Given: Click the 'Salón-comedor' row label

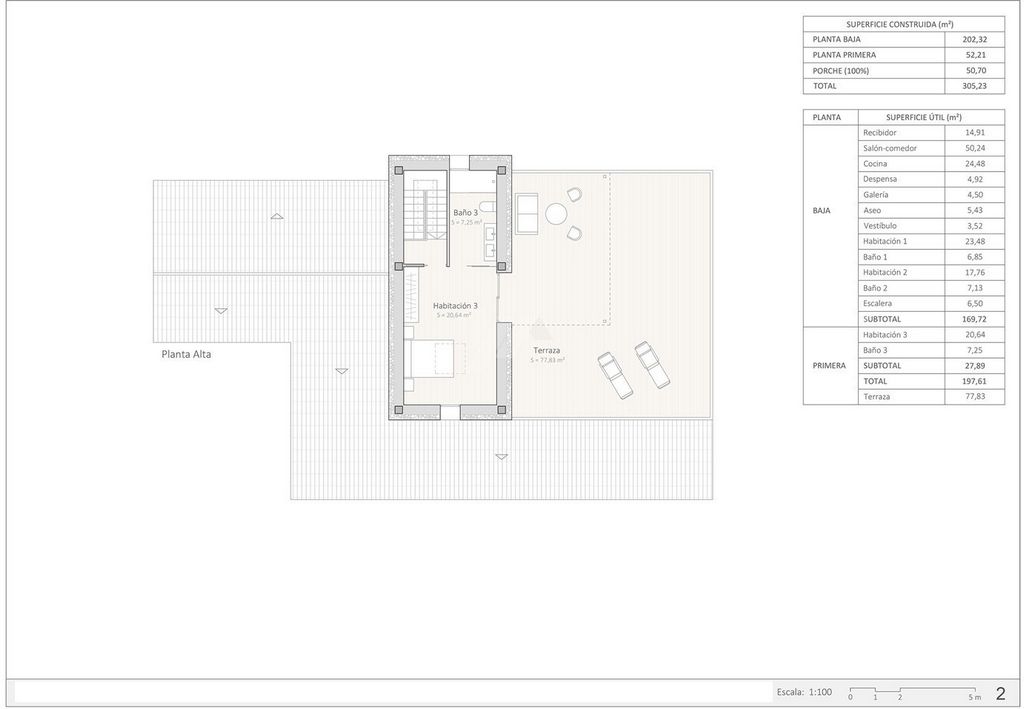Looking at the screenshot, I should [889, 148].
